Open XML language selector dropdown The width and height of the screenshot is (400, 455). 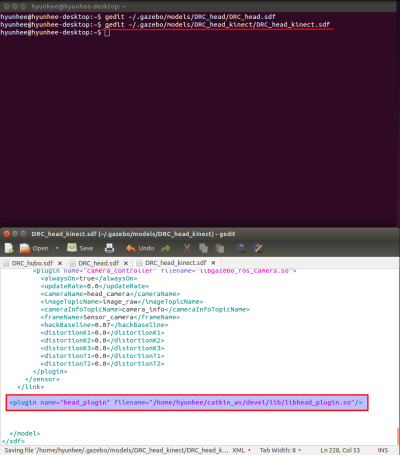point(242,450)
